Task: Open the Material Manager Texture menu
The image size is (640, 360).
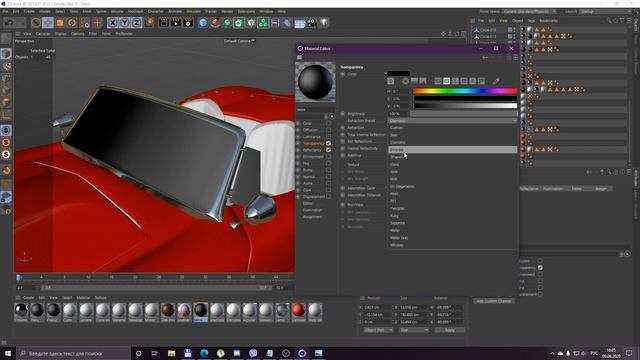Action: tap(100, 298)
